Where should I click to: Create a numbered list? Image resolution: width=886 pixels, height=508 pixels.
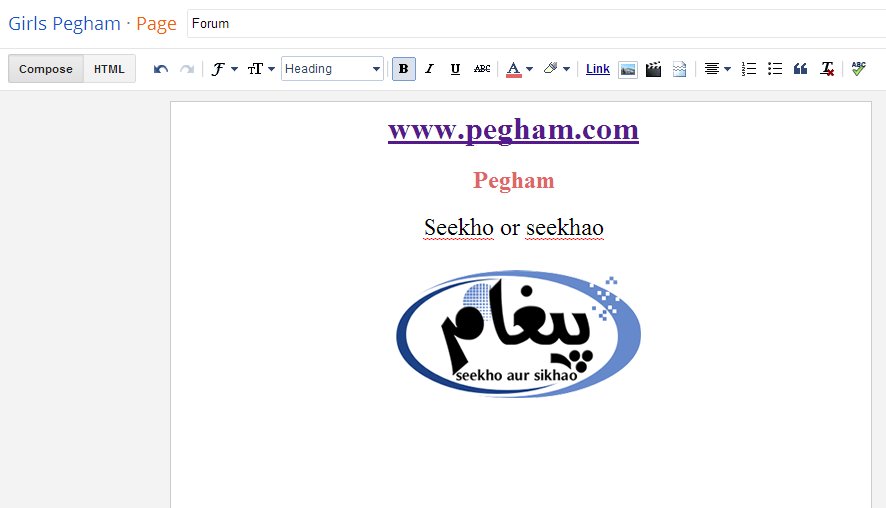click(x=749, y=69)
